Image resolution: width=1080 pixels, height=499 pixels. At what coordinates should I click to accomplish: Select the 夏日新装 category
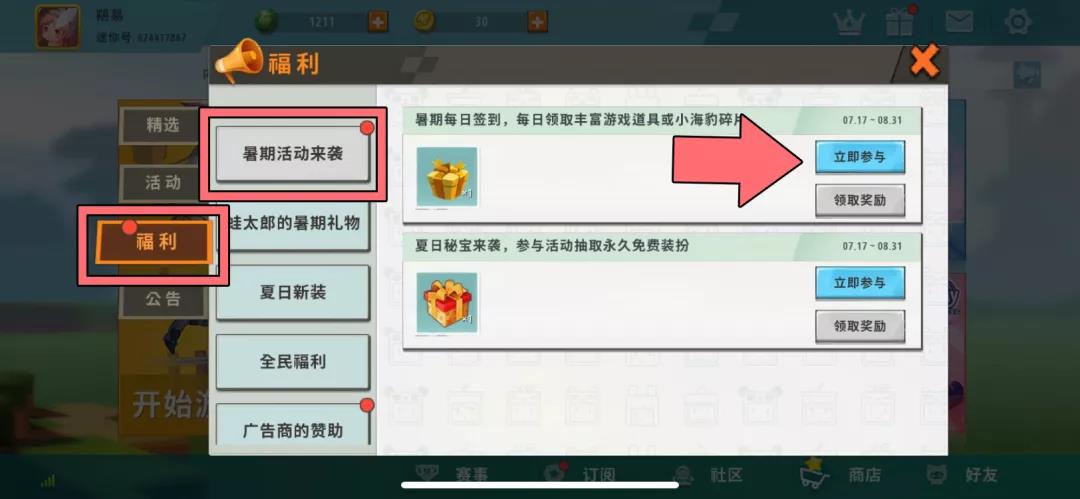(x=293, y=292)
